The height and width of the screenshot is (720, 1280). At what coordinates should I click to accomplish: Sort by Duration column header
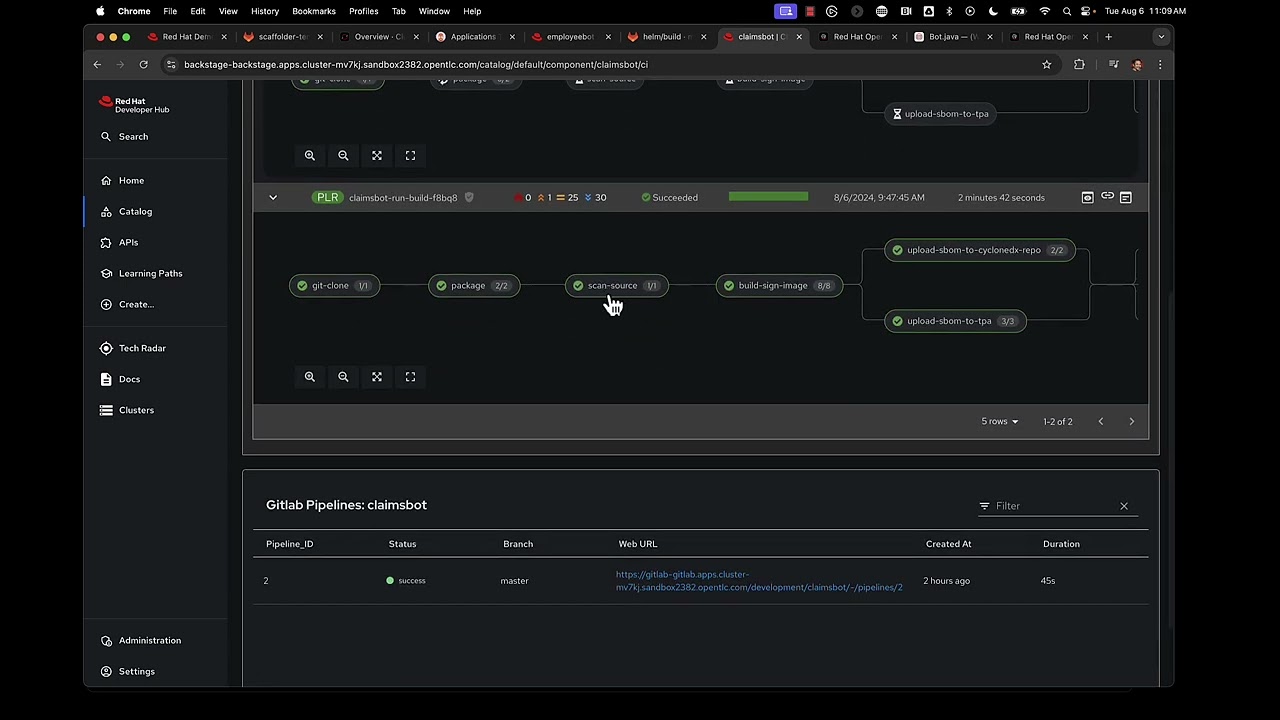1061,544
